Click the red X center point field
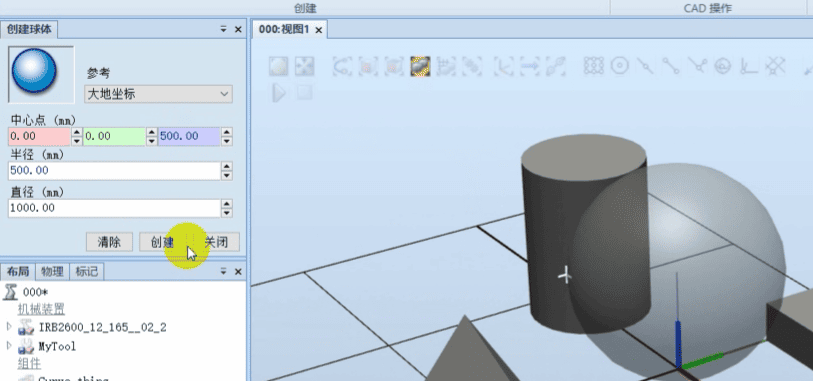Image resolution: width=813 pixels, height=381 pixels. click(39, 136)
